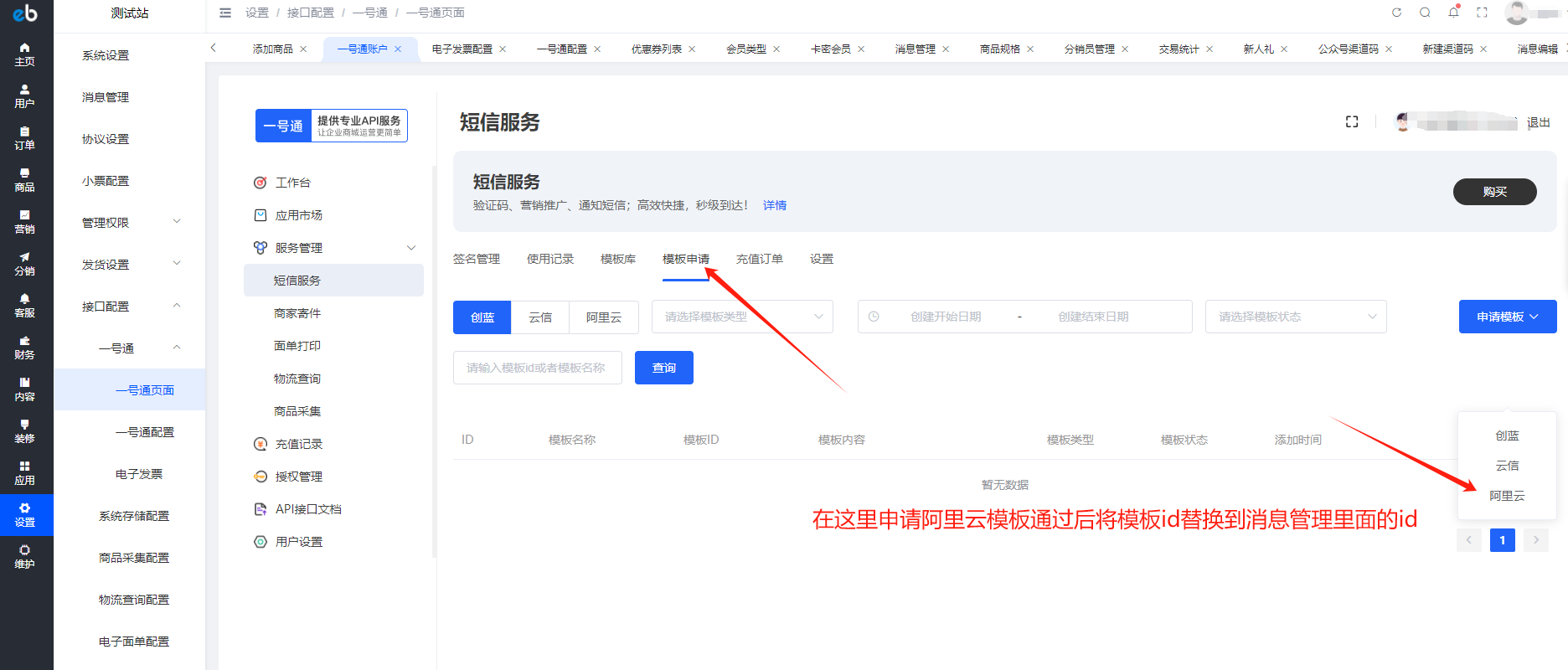
Task: Close the 添加商品 tab
Action: 303,49
